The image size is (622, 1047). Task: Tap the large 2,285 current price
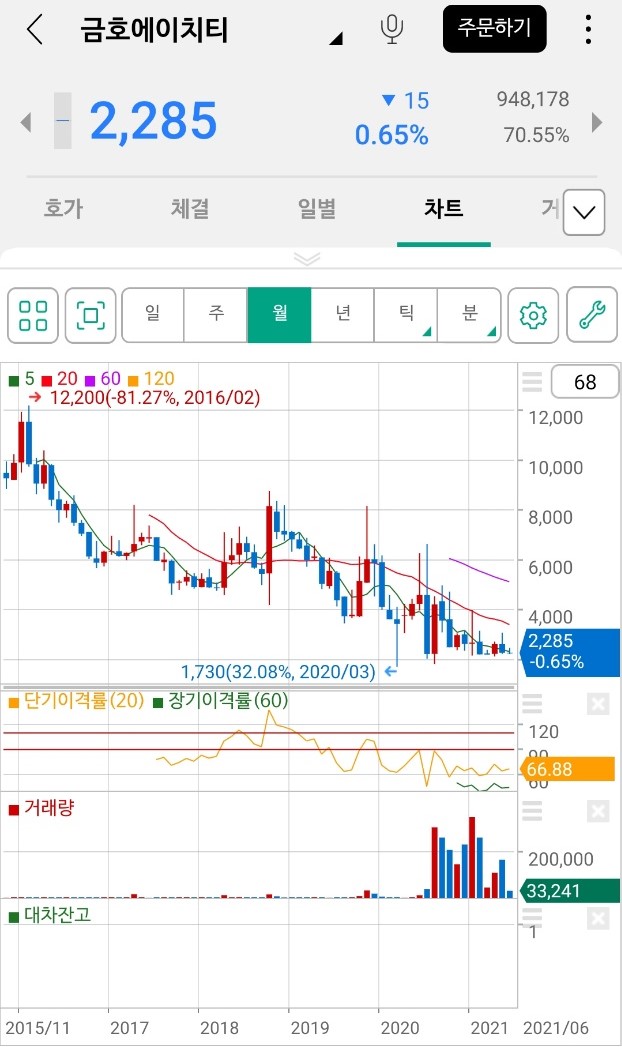coord(153,122)
